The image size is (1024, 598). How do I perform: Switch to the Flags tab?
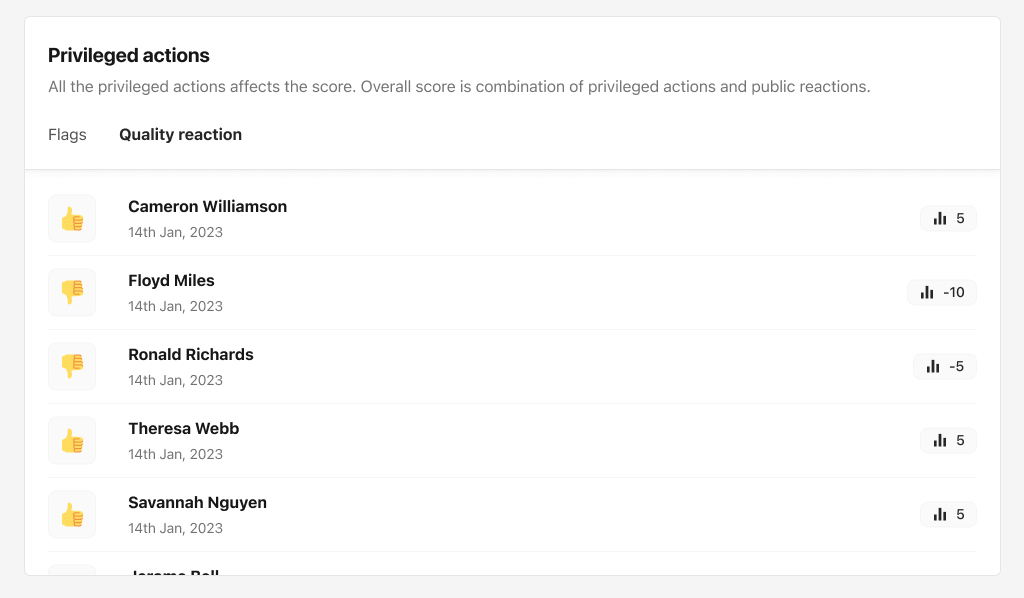tap(67, 134)
